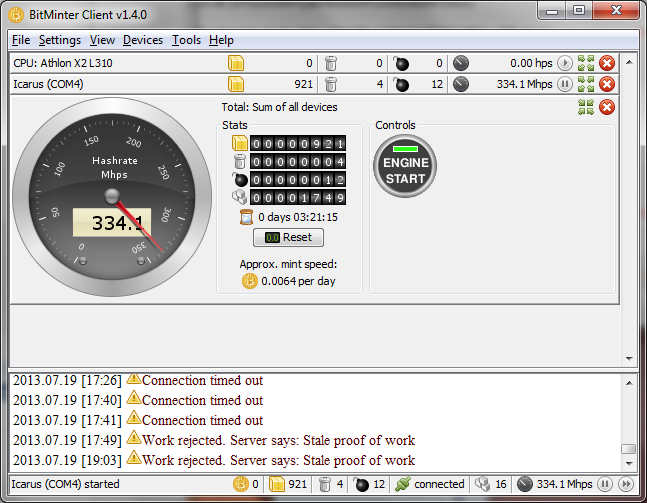Click the status bar hashrate gauge icon
The height and width of the screenshot is (503, 647).
tap(524, 484)
